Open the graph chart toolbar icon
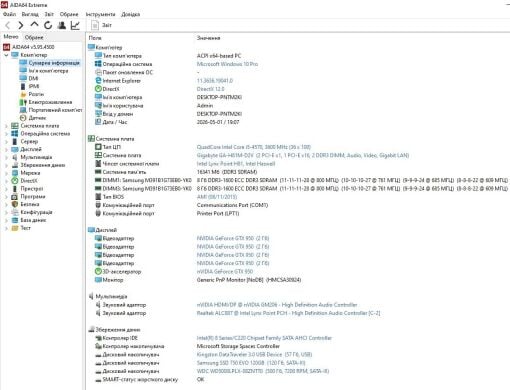Viewport: 510px width, 390px height. 75,25
